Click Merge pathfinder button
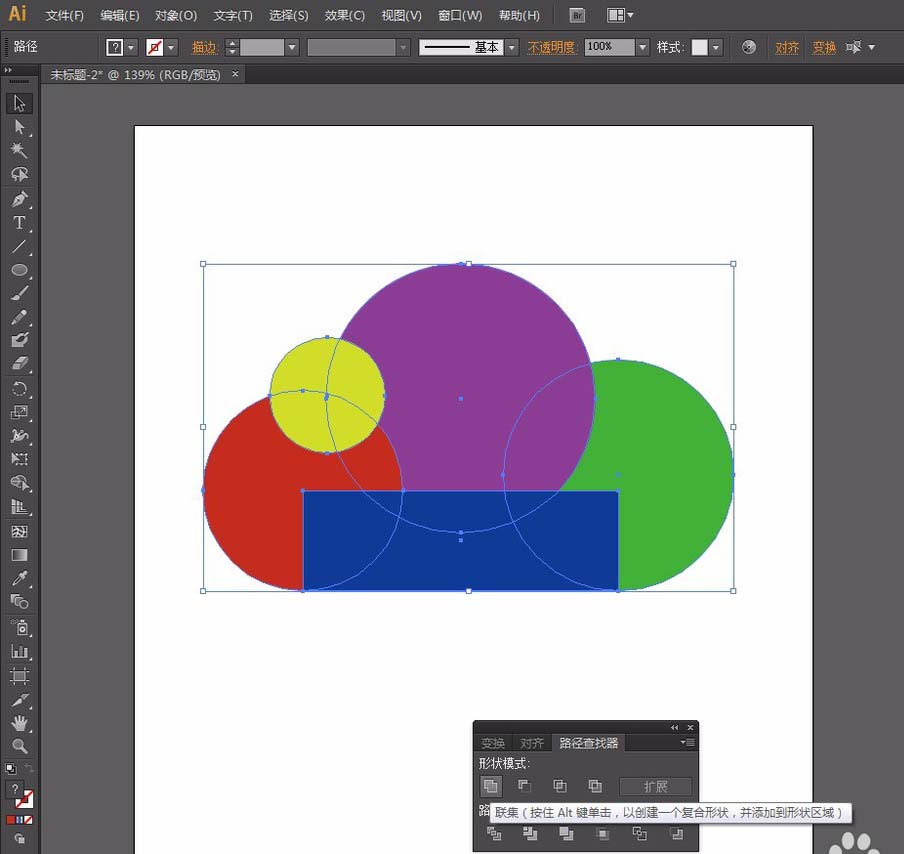 tap(566, 833)
